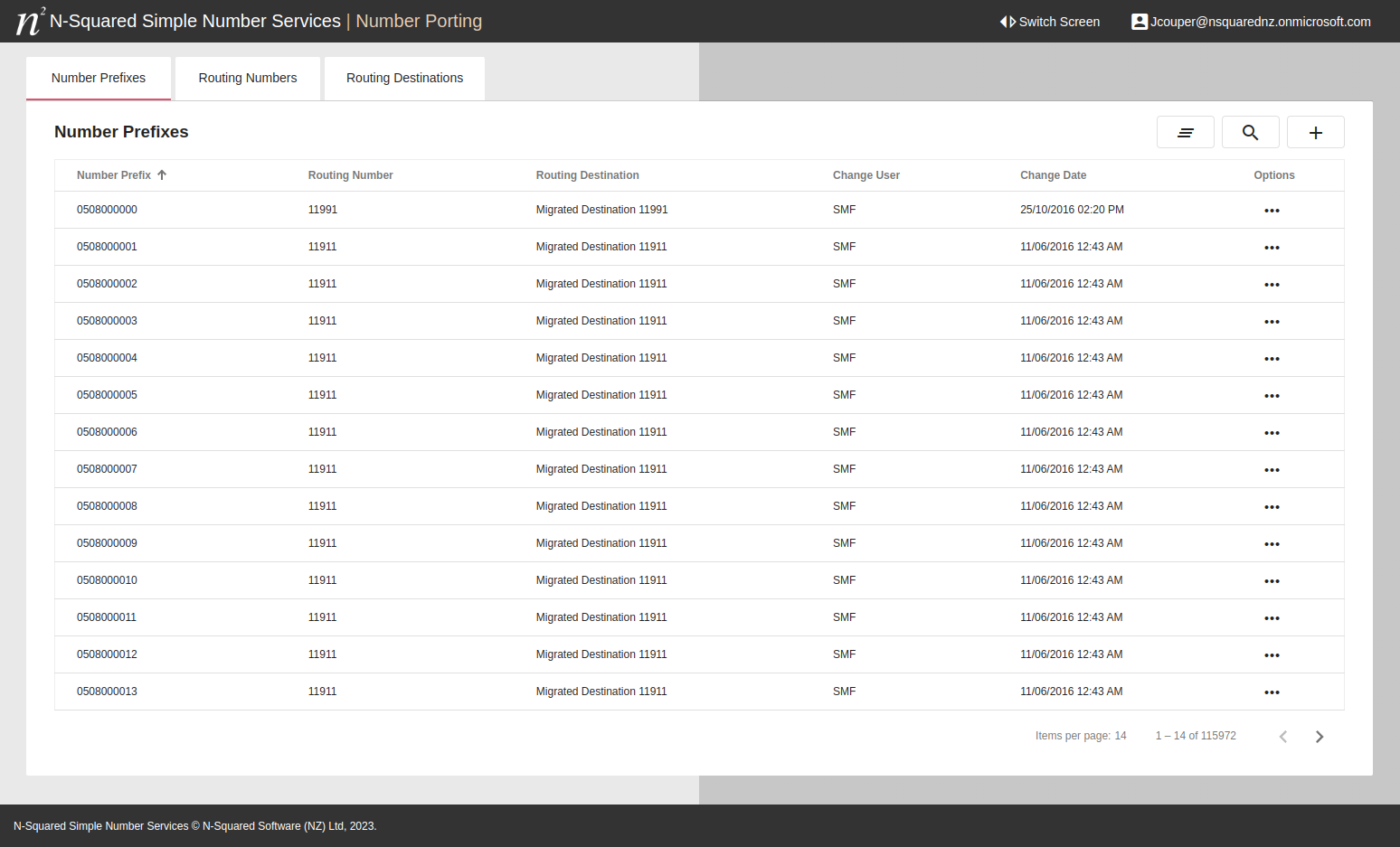Expand options for row 0508000005
1400x847 pixels.
click(x=1272, y=396)
